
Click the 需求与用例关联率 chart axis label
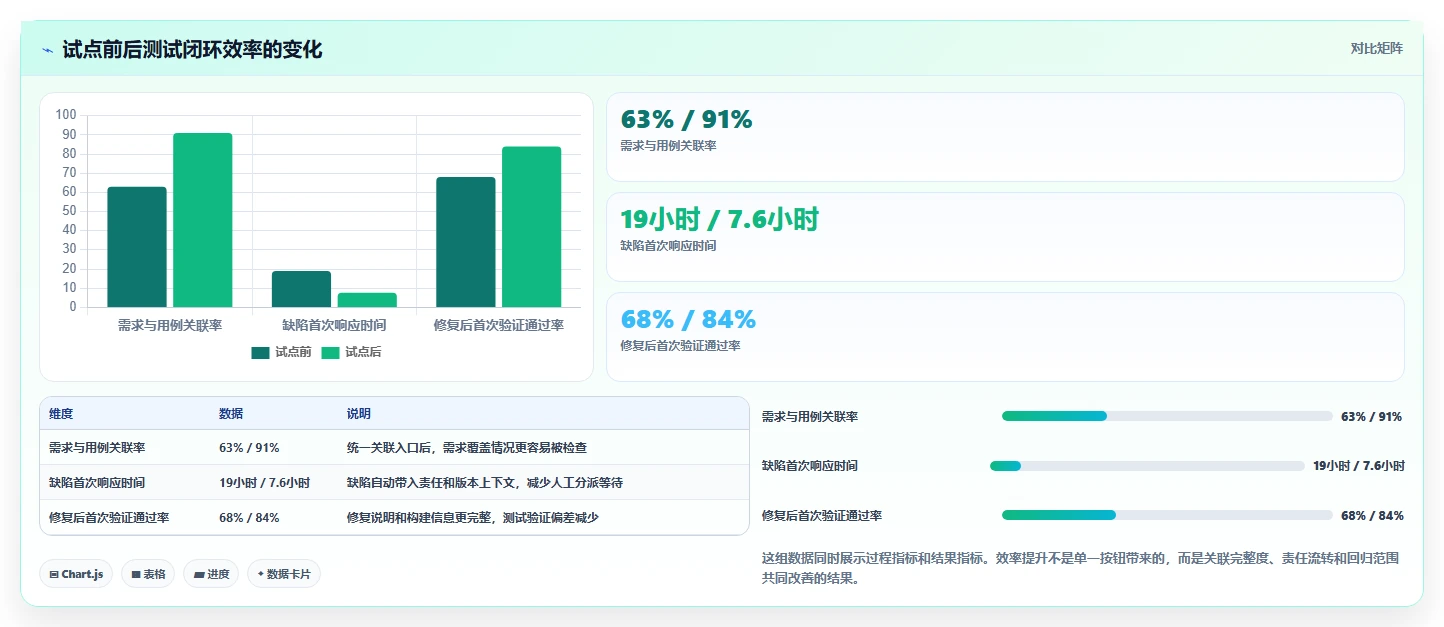(x=170, y=325)
